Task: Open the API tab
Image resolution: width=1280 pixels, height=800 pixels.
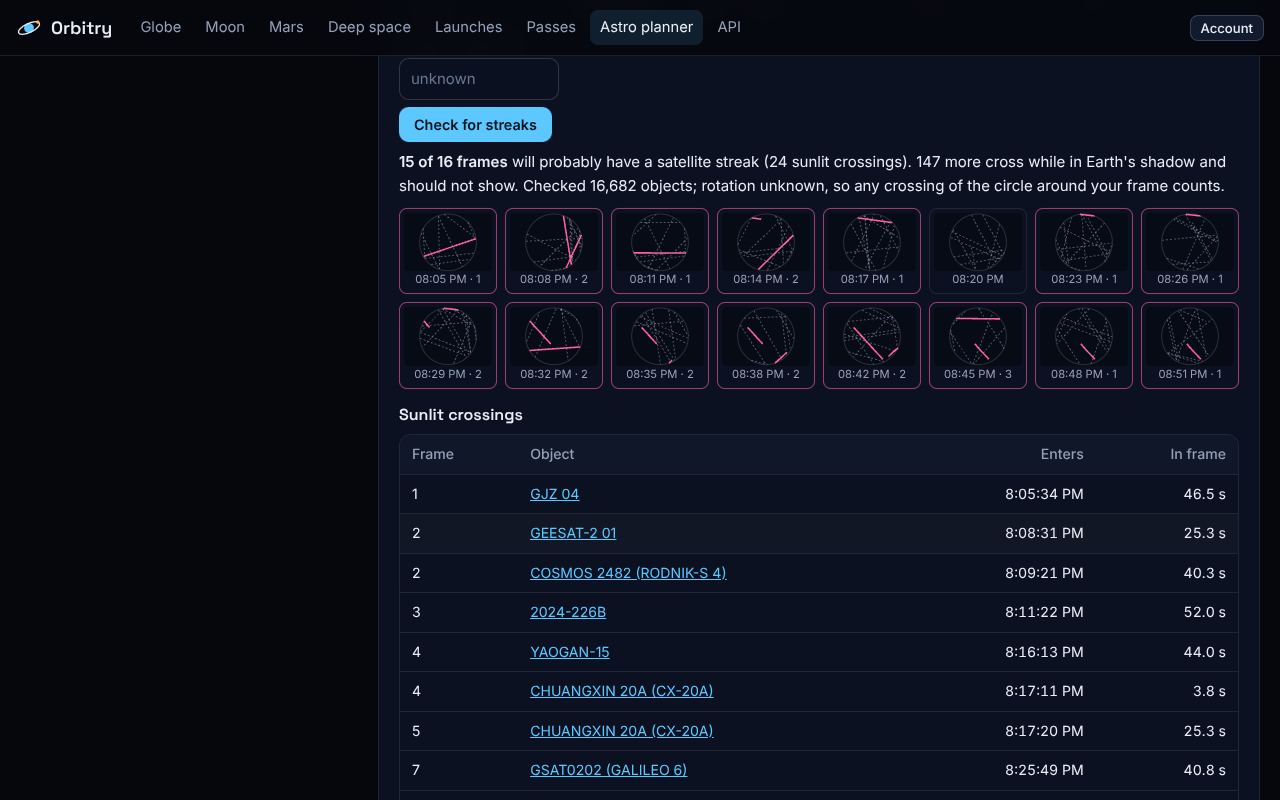Action: tap(729, 27)
